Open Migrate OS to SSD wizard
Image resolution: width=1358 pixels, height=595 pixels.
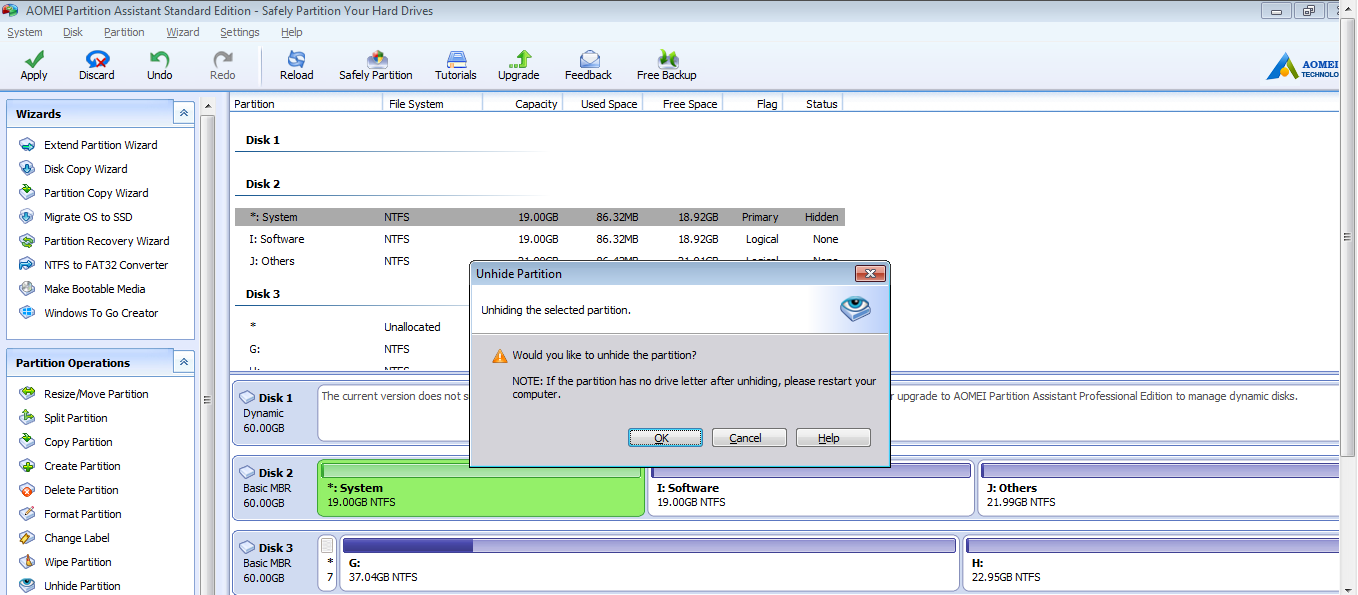point(88,217)
